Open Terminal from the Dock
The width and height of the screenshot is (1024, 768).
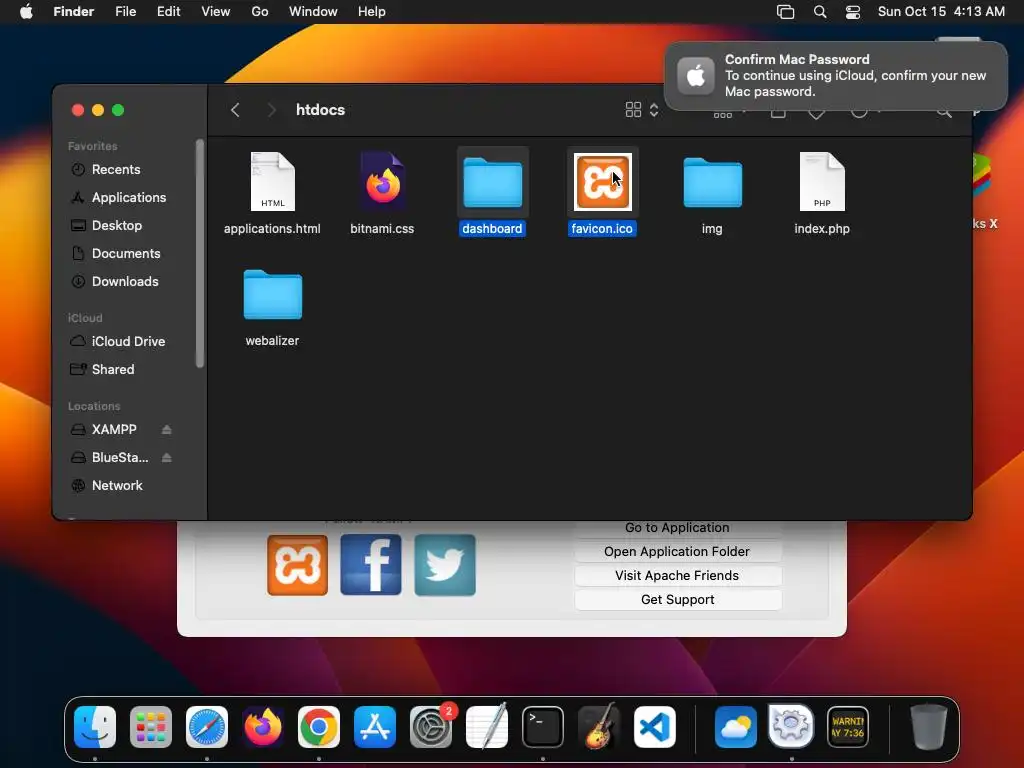(543, 727)
